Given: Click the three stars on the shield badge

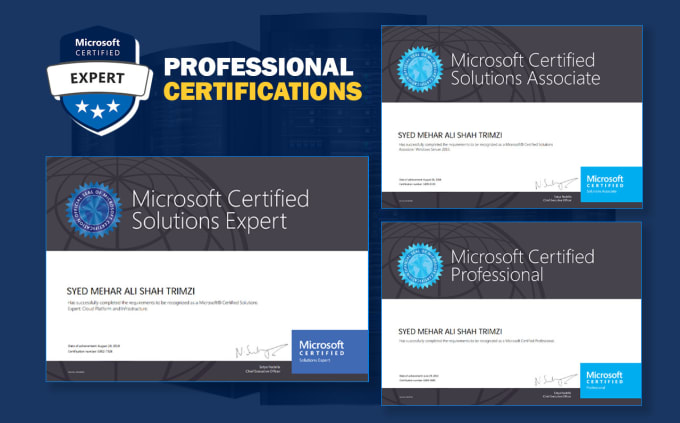Looking at the screenshot, I should (x=98, y=108).
